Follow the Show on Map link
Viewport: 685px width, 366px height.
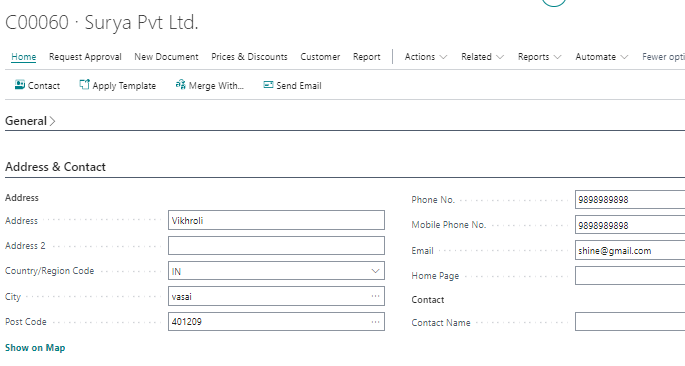pyautogui.click(x=35, y=348)
